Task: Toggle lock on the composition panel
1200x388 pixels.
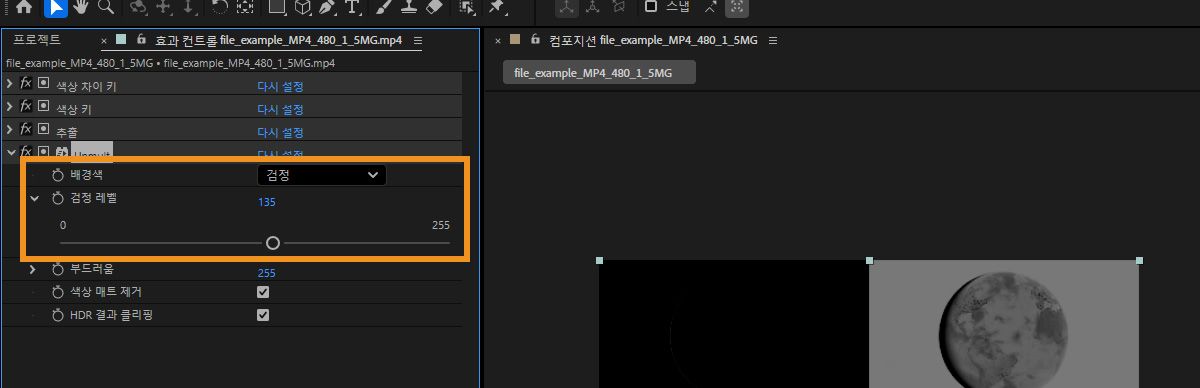Action: pos(535,40)
